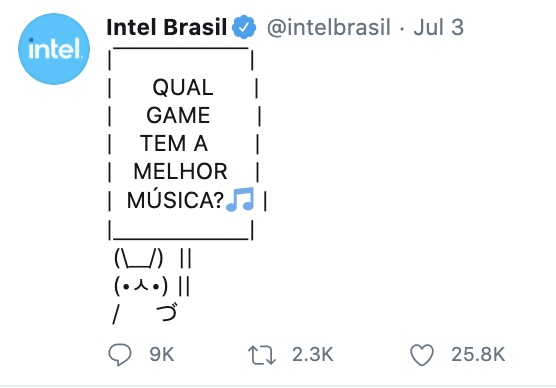Click the 2.3K retweet count
The width and height of the screenshot is (556, 388).
point(313,355)
